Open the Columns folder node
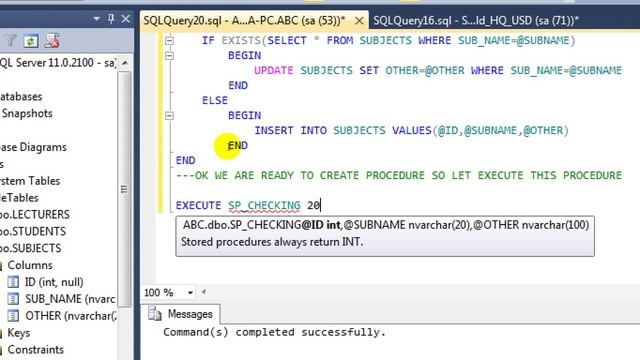The image size is (640, 360). 30,265
